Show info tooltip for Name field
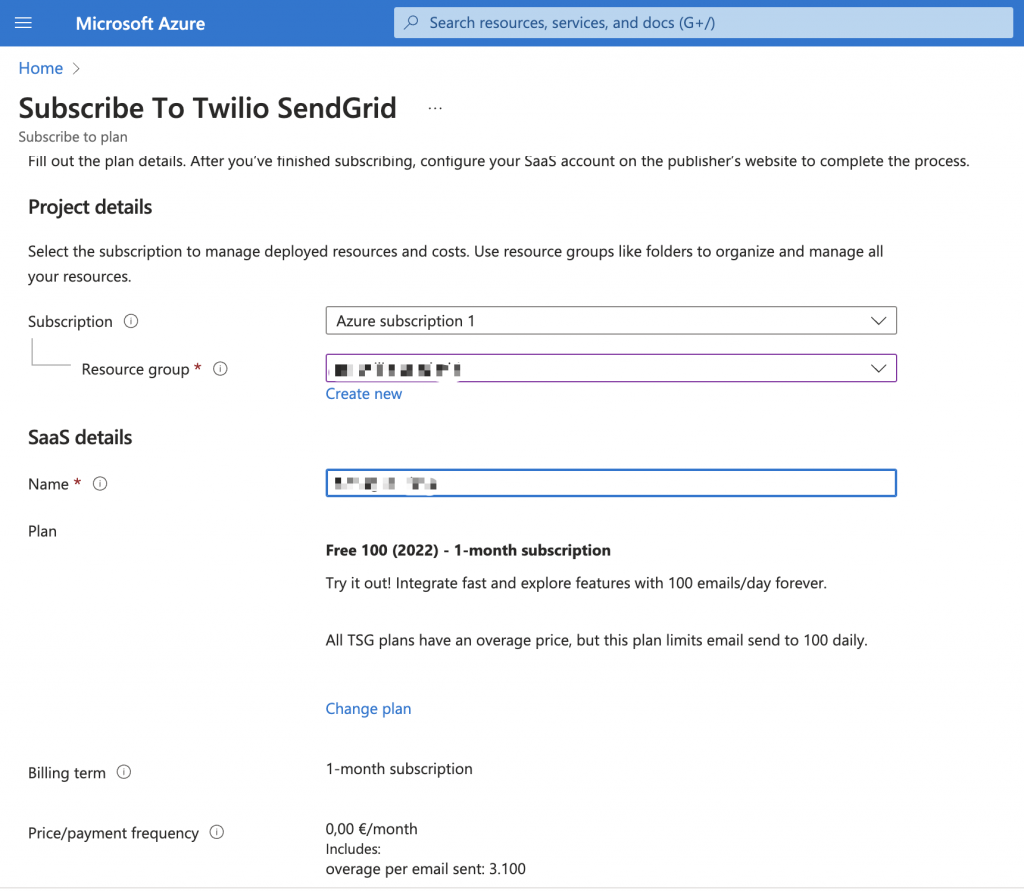The image size is (1024, 892). [x=100, y=484]
